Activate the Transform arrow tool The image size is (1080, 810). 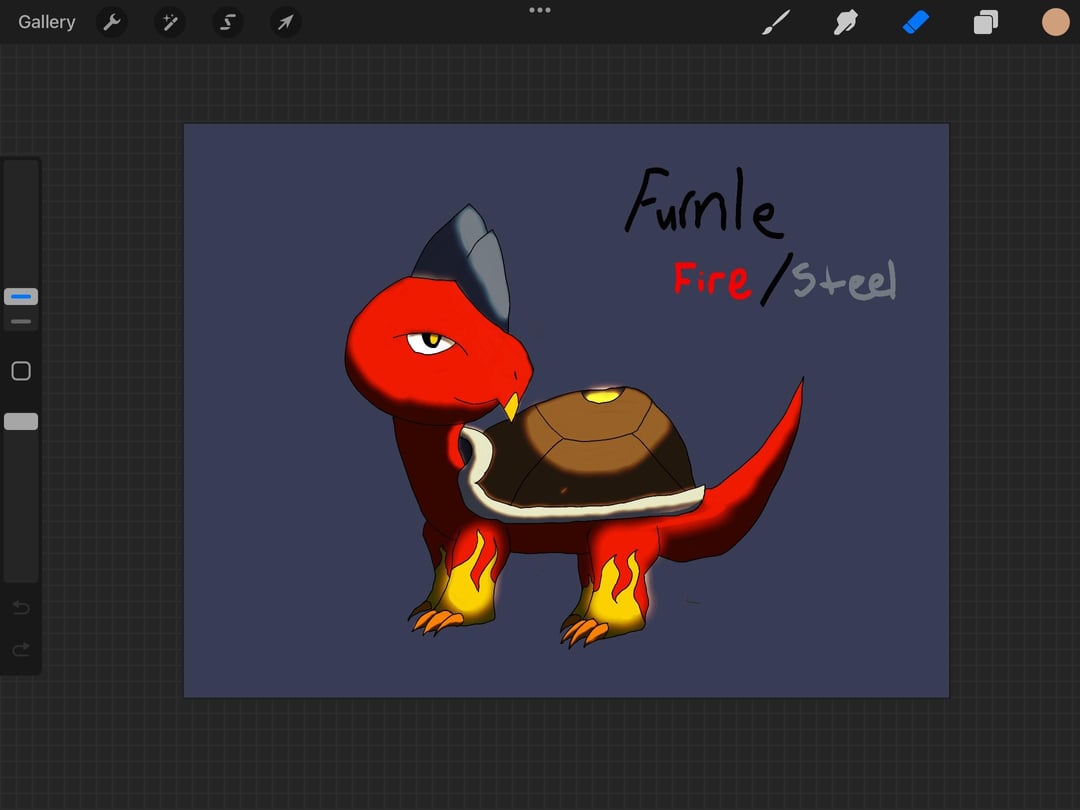285,23
